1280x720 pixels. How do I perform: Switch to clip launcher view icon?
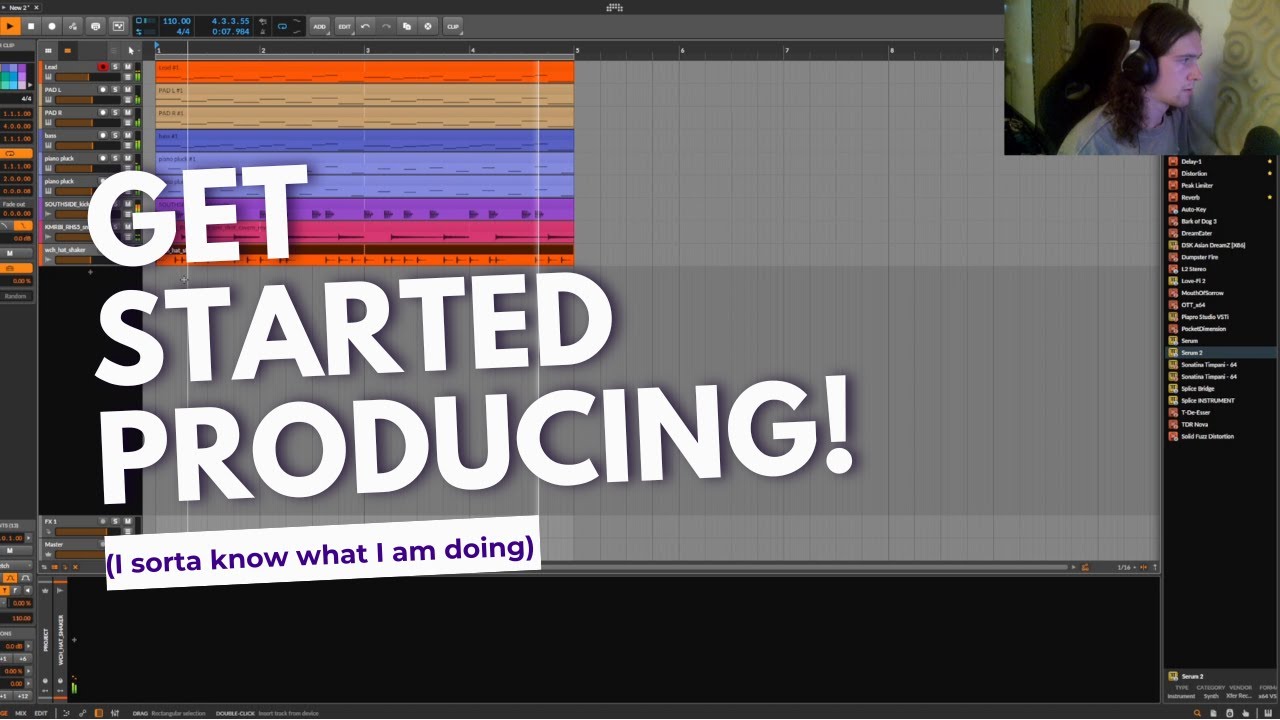tap(49, 50)
